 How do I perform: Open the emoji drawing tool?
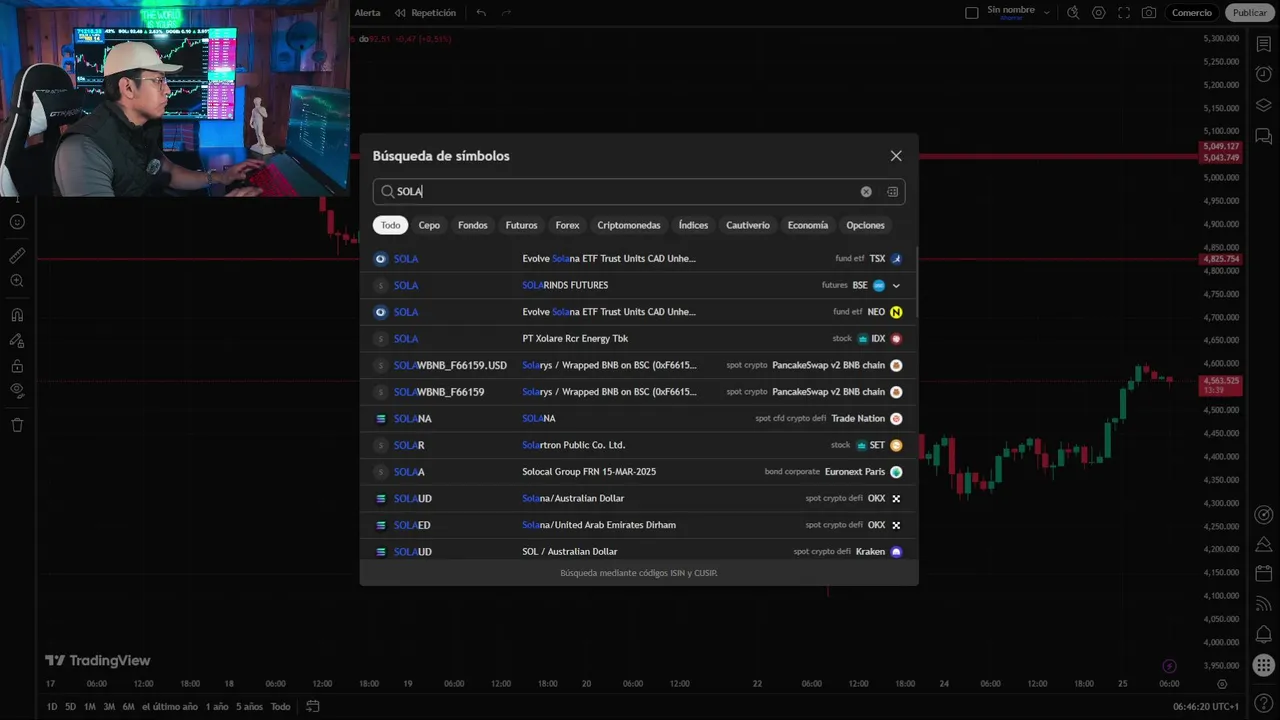pos(17,222)
